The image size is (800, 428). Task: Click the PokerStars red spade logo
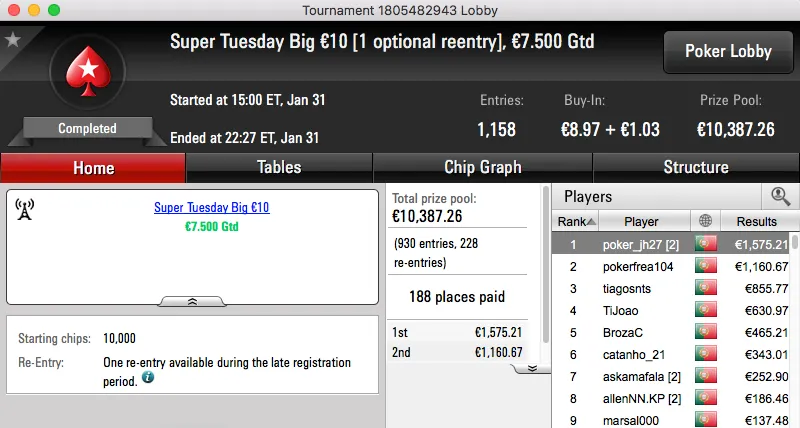pos(87,78)
